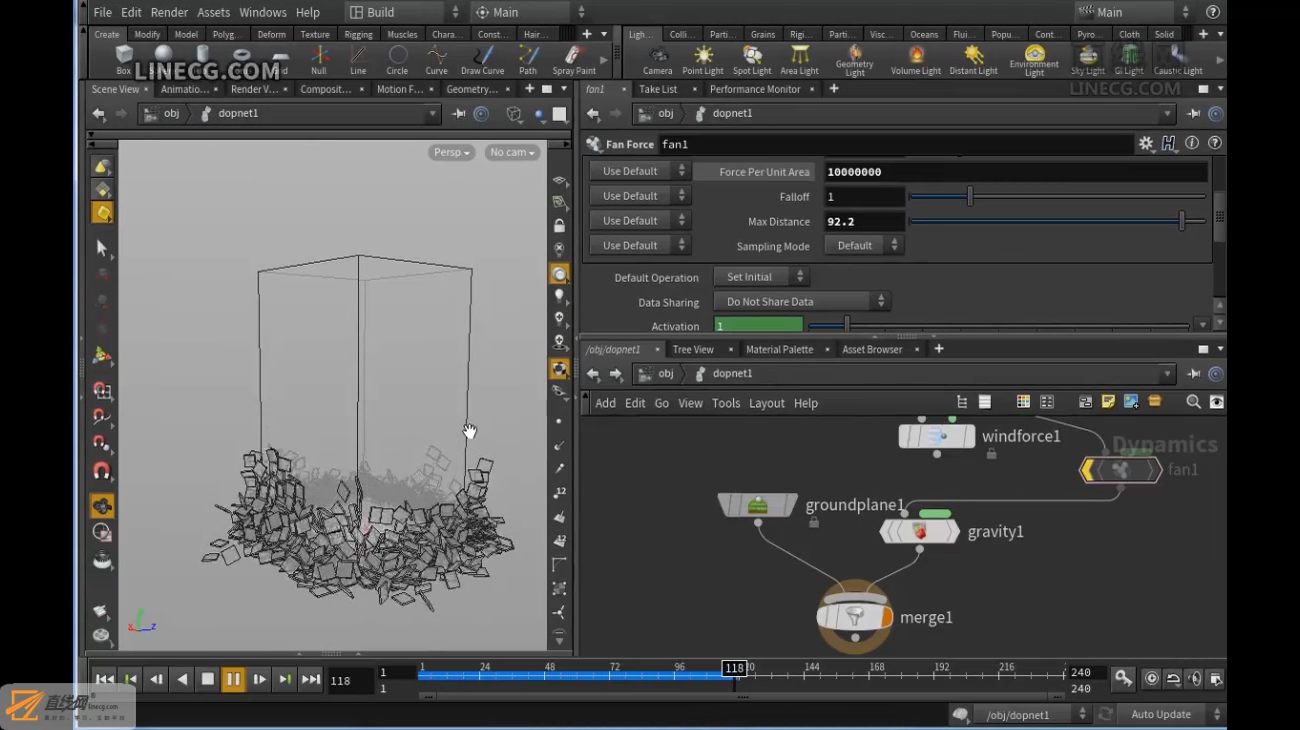Add a Distant Light
The height and width of the screenshot is (730, 1300).
(973, 59)
